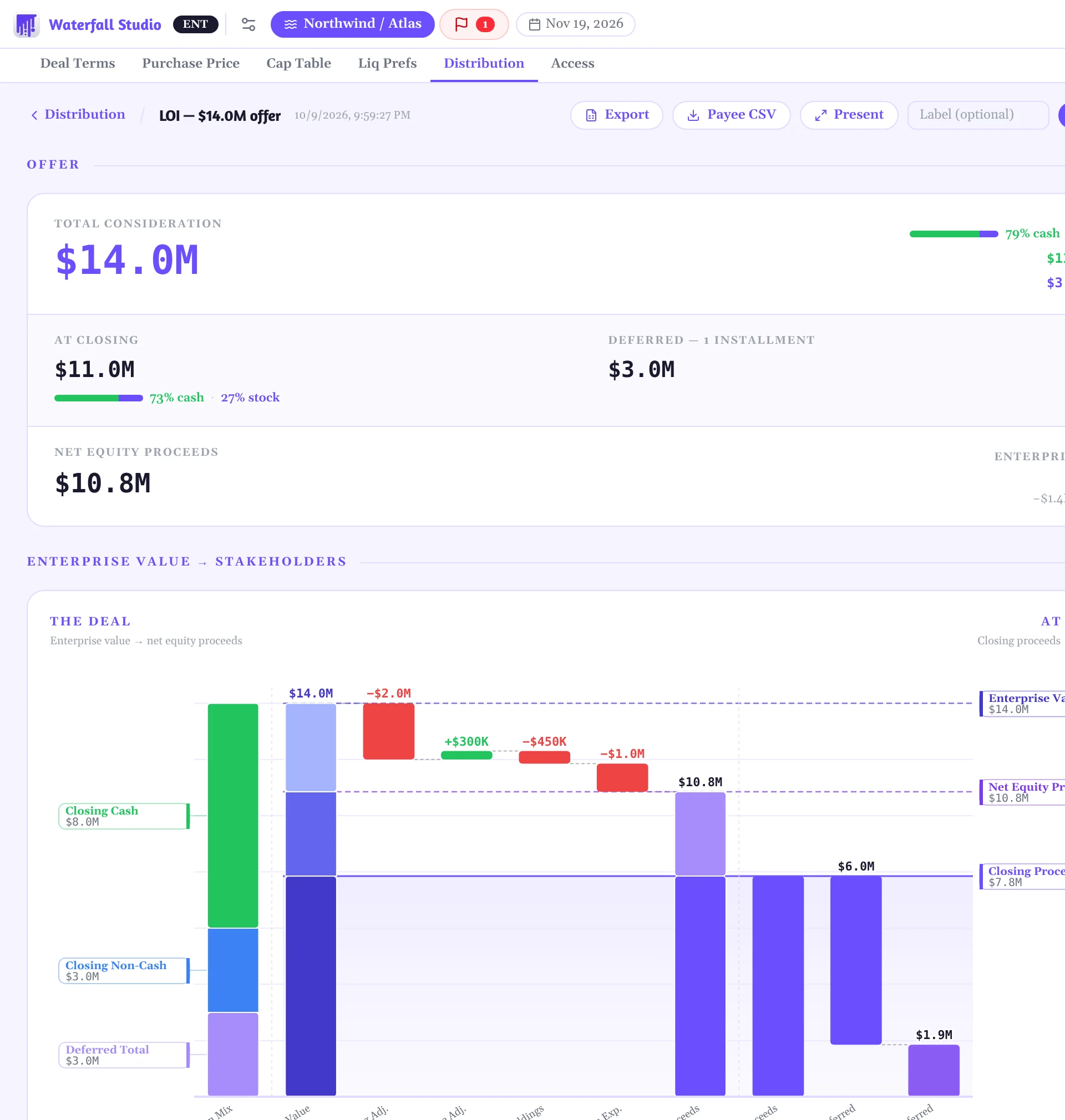1065x1120 pixels.
Task: Click the 27% stock label
Action: point(250,398)
